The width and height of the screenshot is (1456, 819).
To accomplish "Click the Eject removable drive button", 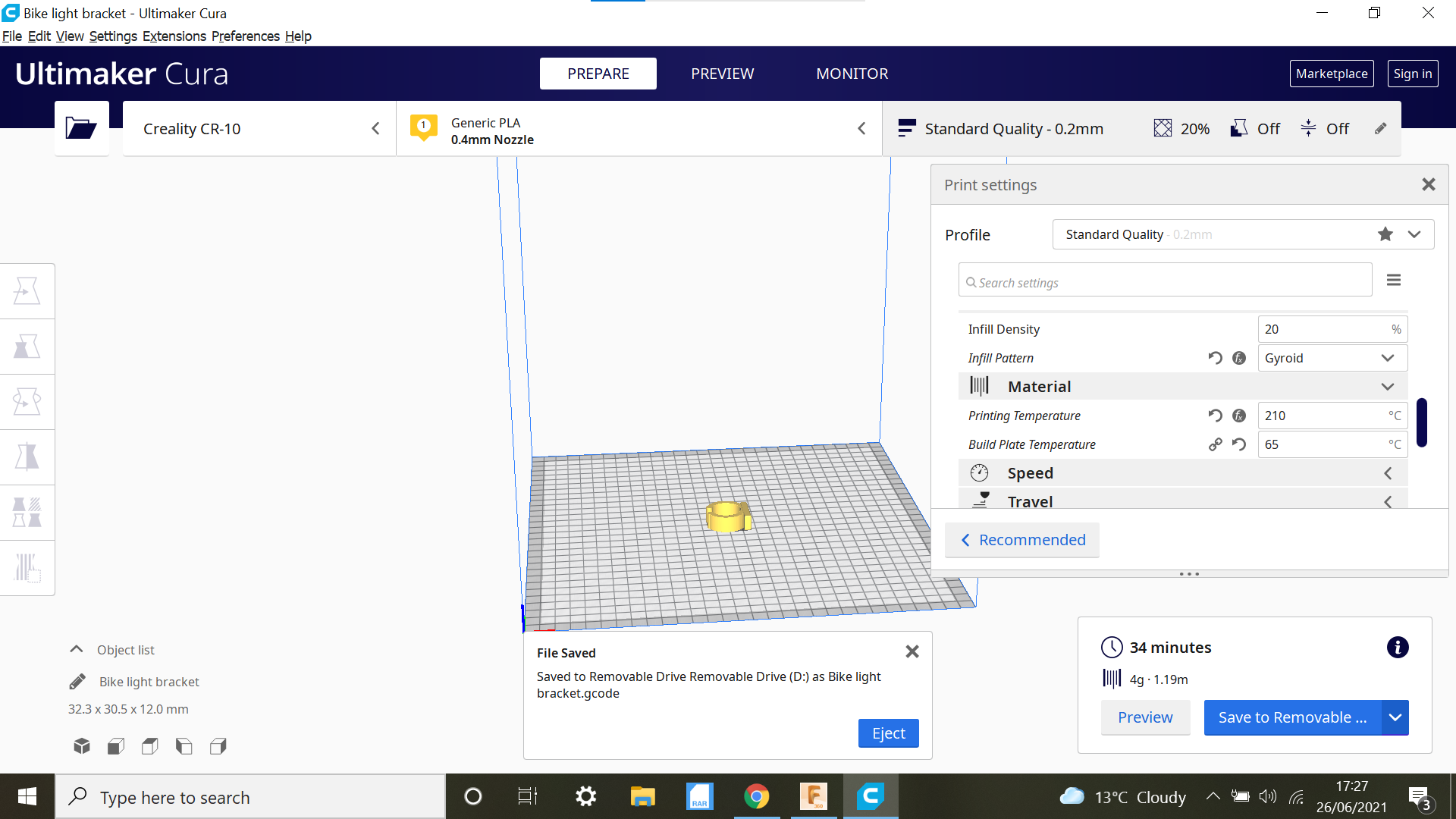I will point(888,732).
